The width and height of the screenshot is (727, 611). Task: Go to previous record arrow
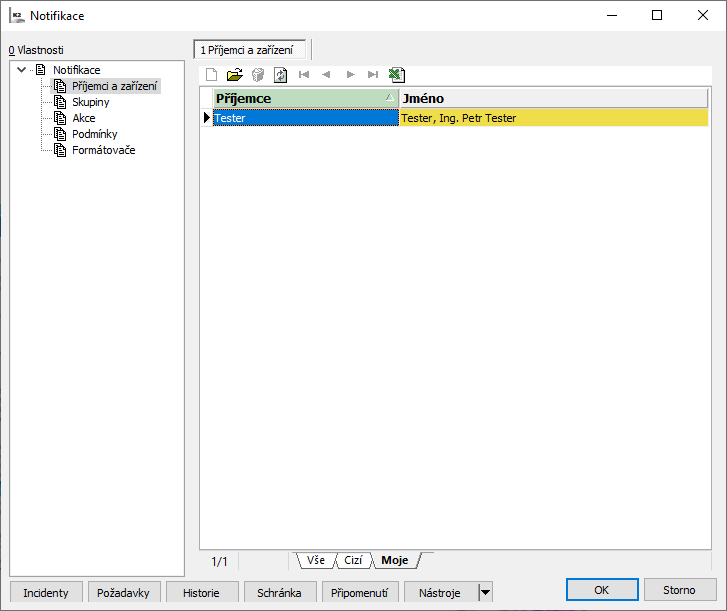point(326,75)
